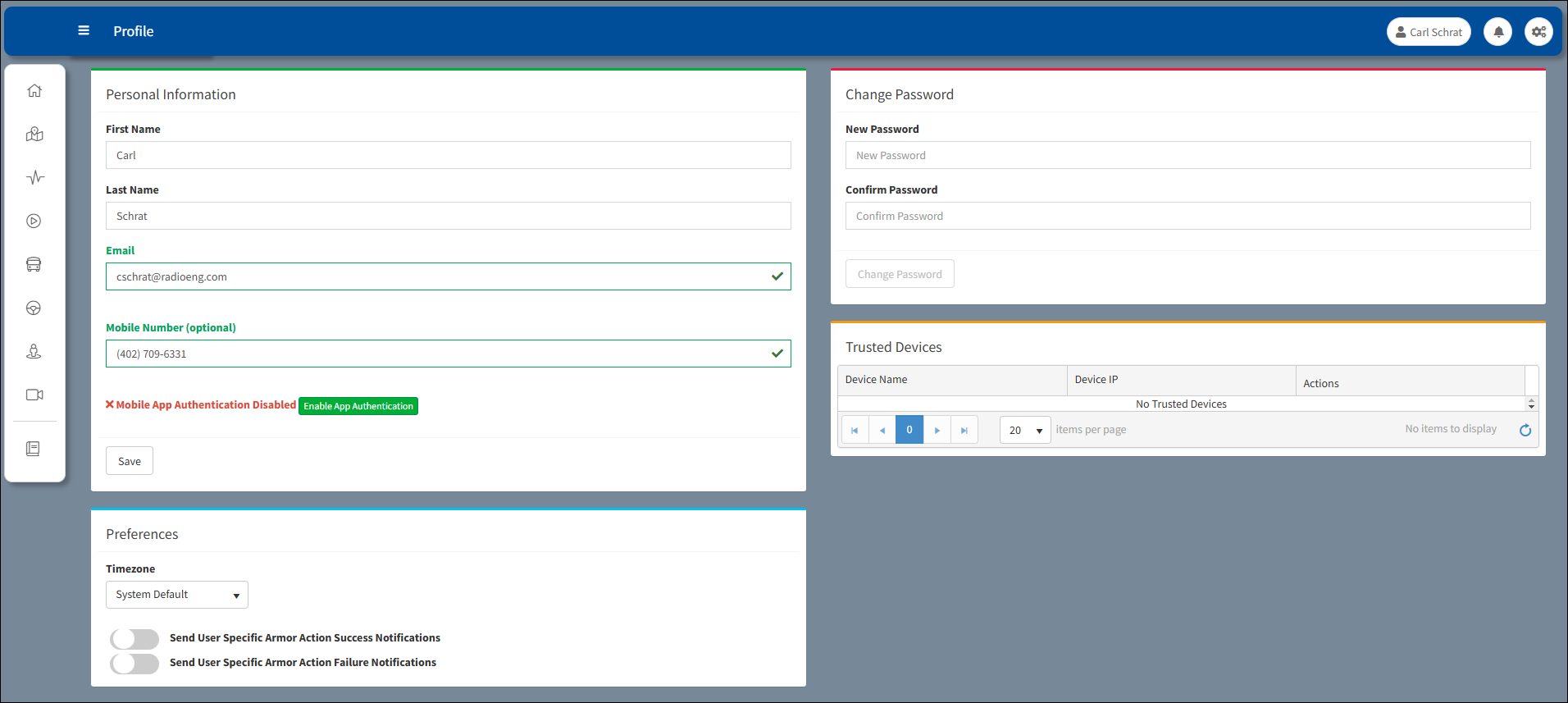Viewport: 1568px width, 703px height.
Task: Expand the Timezone dropdown
Action: [176, 595]
